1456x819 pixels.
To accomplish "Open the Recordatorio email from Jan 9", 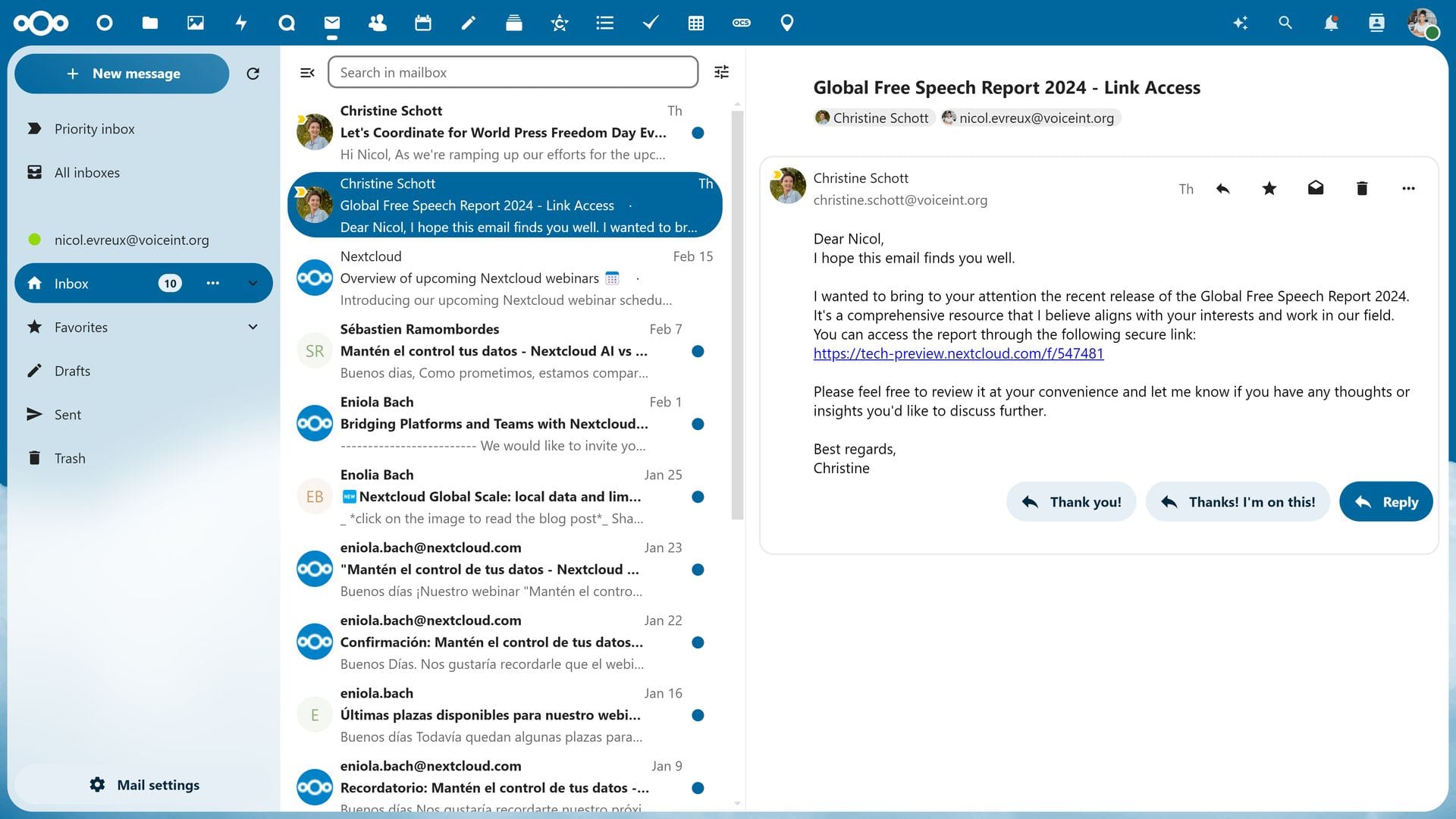I will (x=505, y=785).
